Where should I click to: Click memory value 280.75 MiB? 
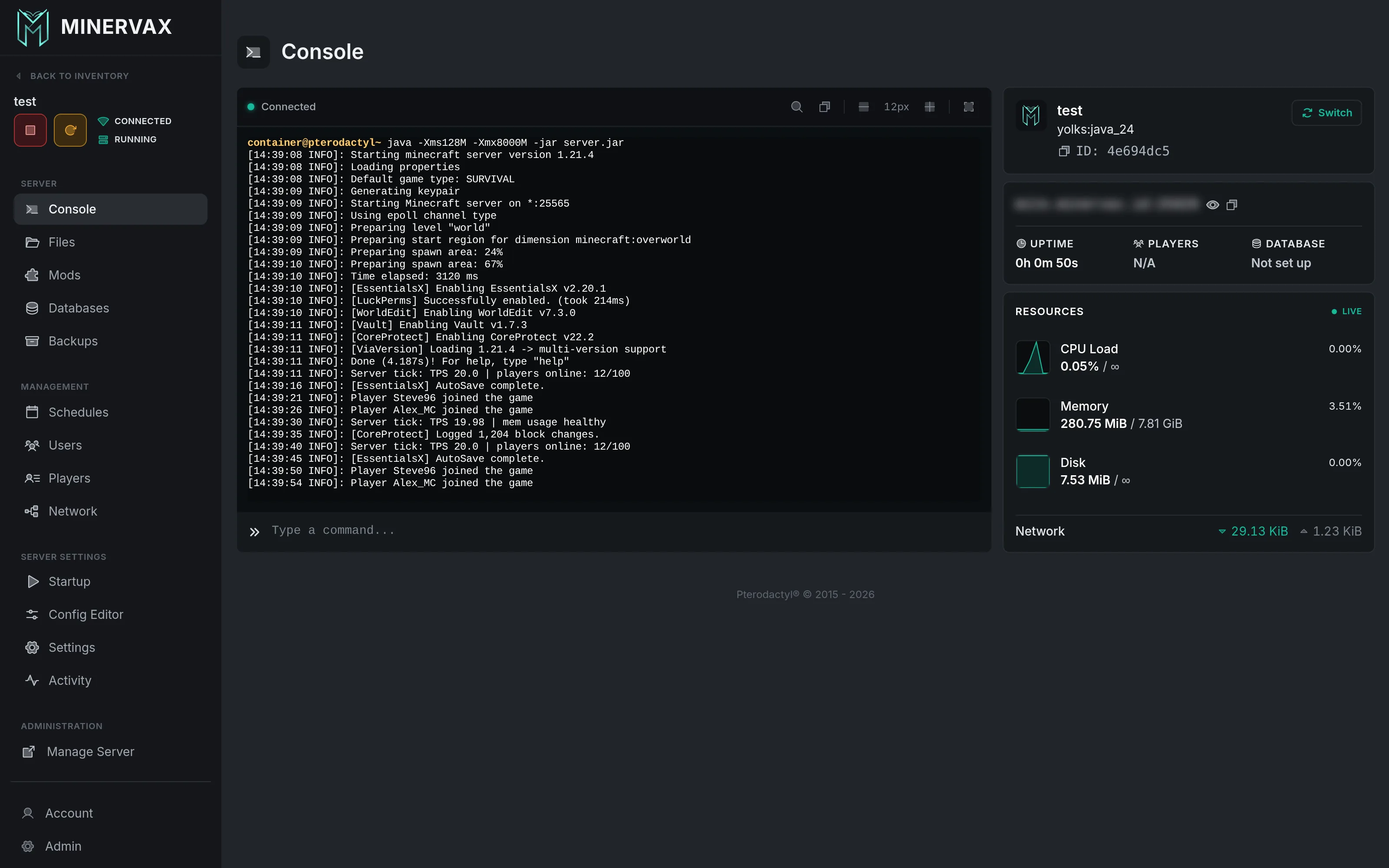[x=1093, y=424]
